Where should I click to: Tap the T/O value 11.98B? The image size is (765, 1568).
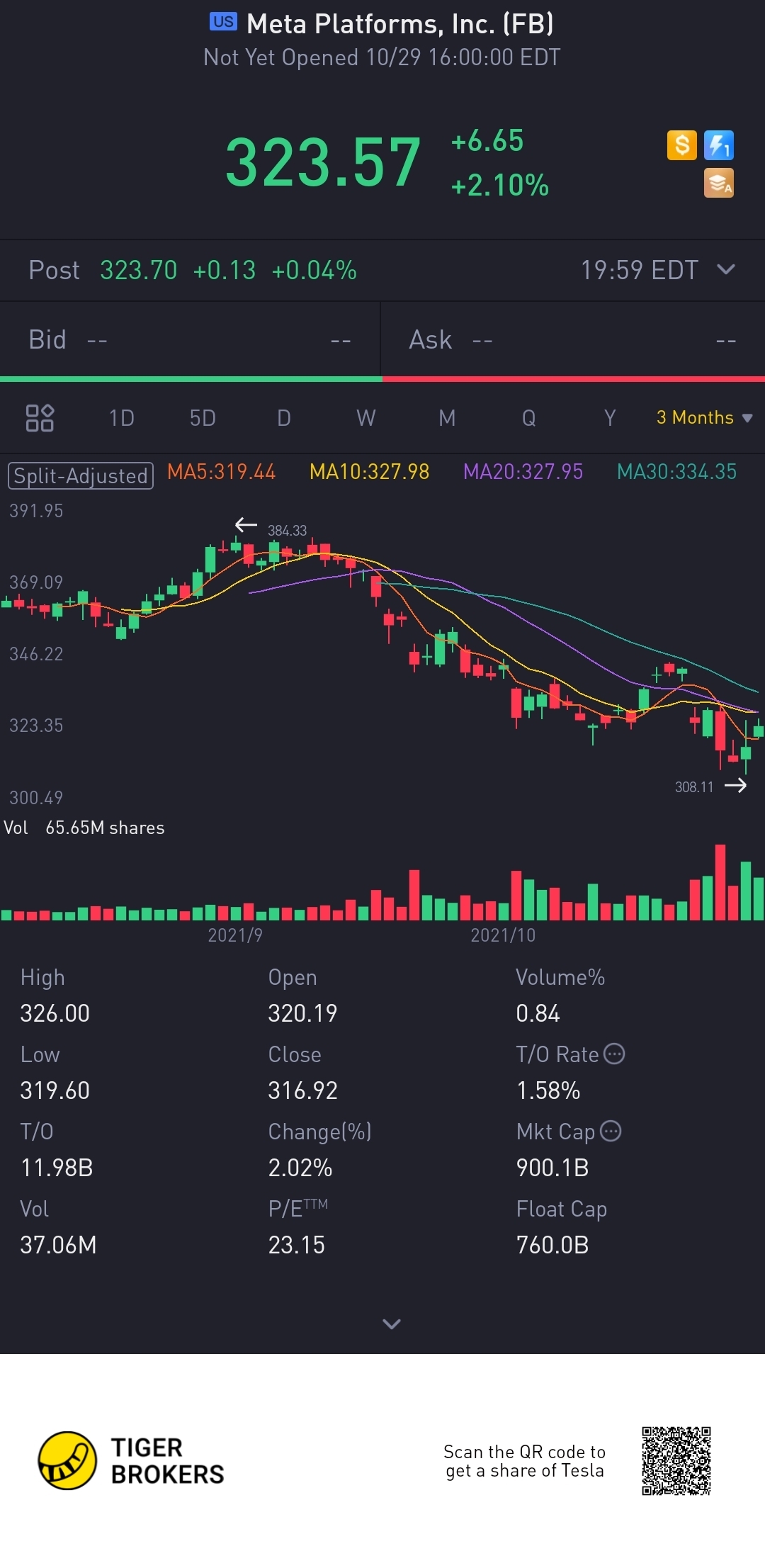pos(57,1168)
